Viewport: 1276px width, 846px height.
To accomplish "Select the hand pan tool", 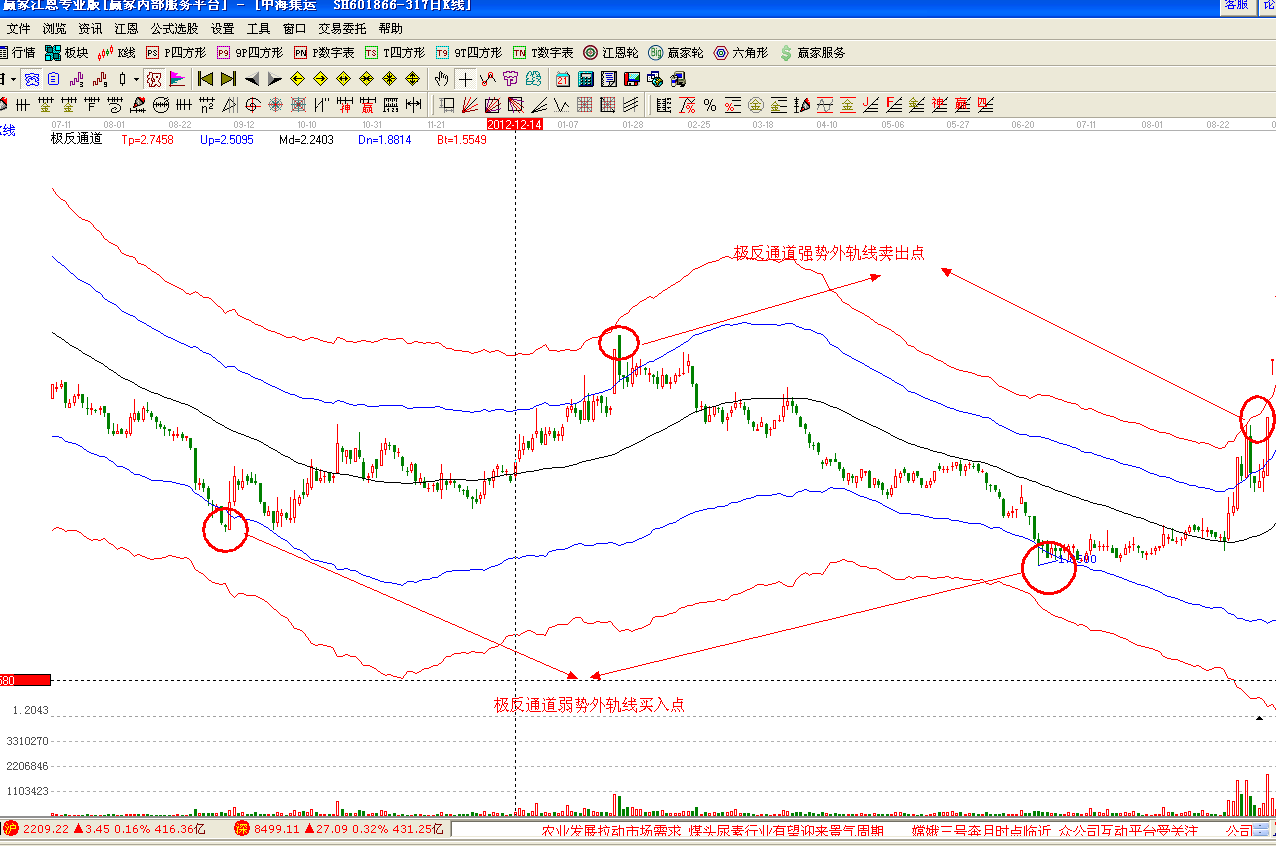I will pos(442,79).
